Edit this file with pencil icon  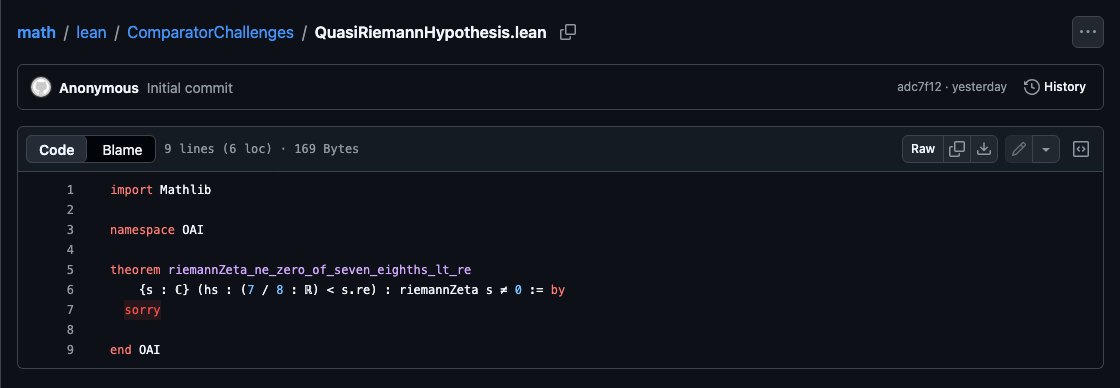pos(1019,149)
